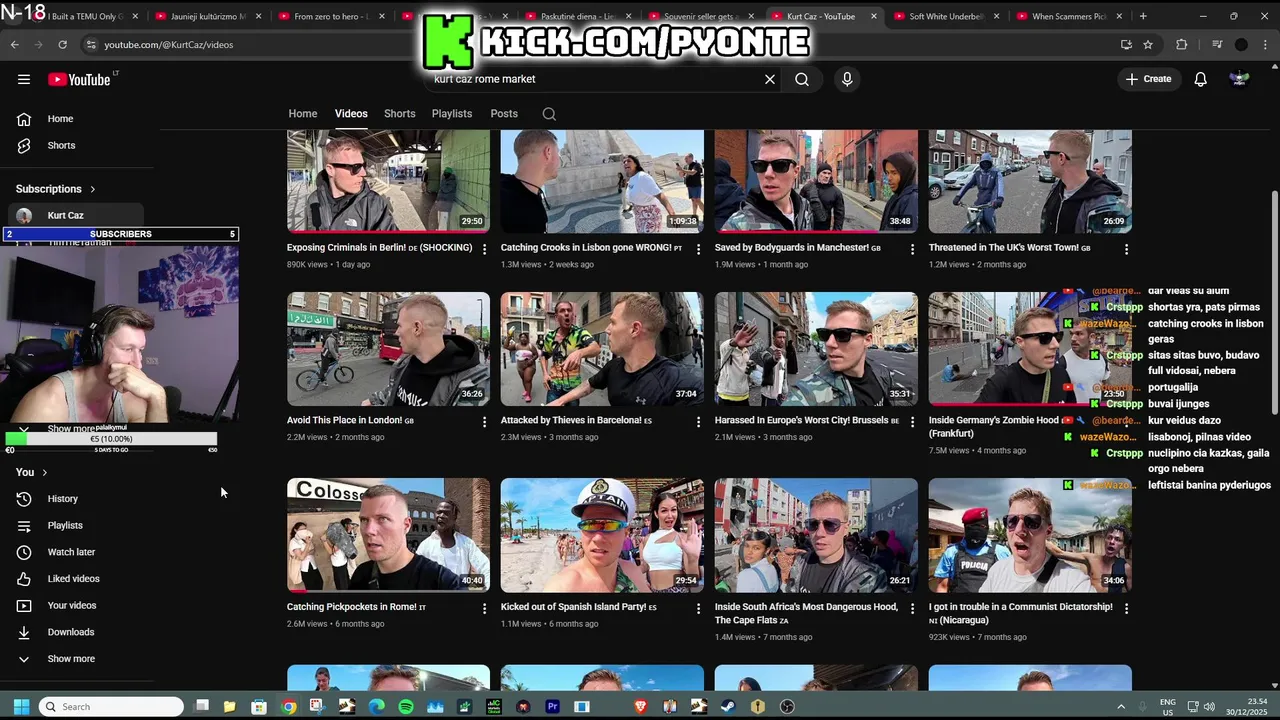Open Premiere Pro from the taskbar
The height and width of the screenshot is (720, 1280).
pyautogui.click(x=552, y=706)
